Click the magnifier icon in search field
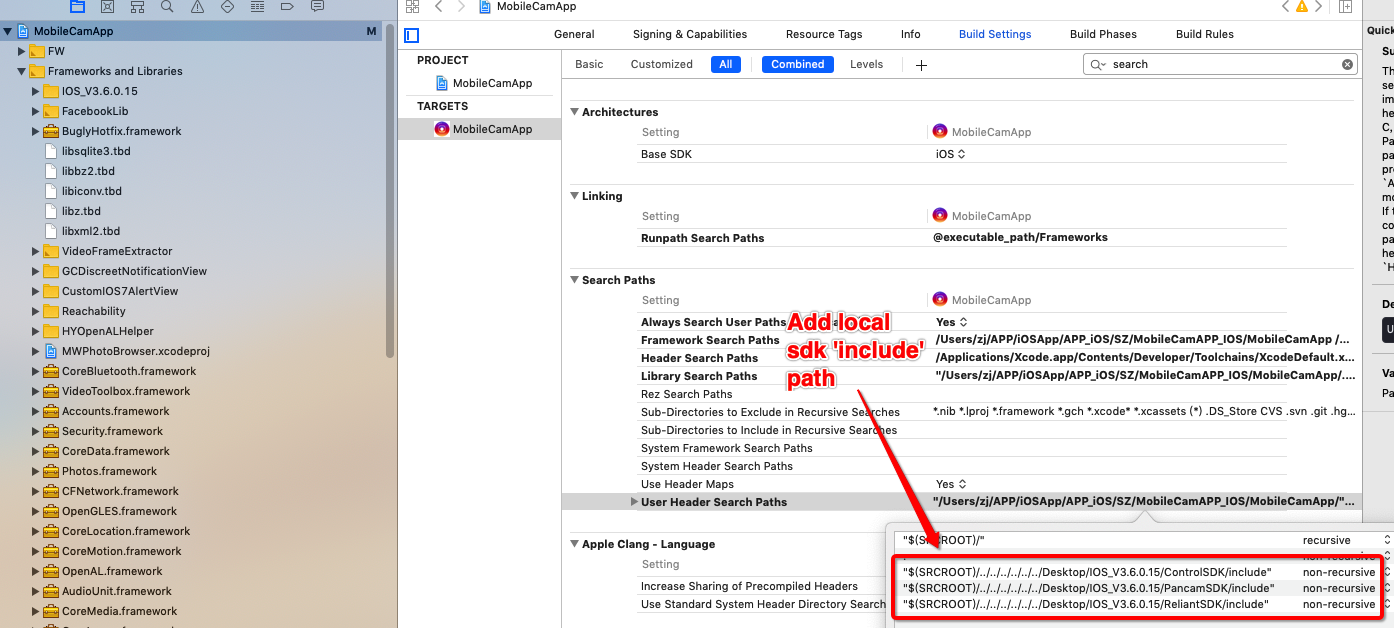The image size is (1394, 628). point(1098,64)
